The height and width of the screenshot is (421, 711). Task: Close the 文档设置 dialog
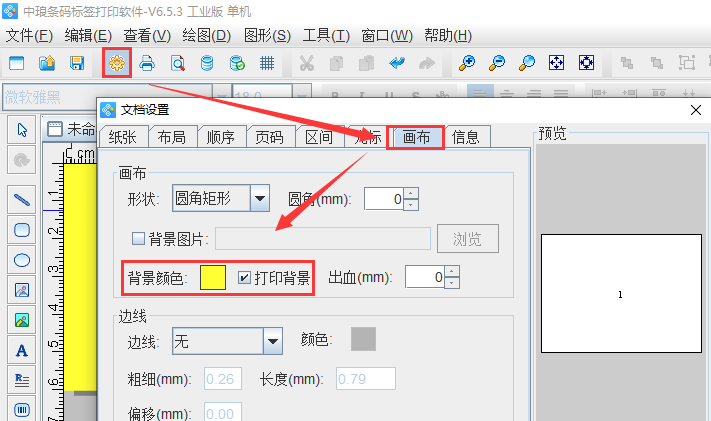pos(696,110)
